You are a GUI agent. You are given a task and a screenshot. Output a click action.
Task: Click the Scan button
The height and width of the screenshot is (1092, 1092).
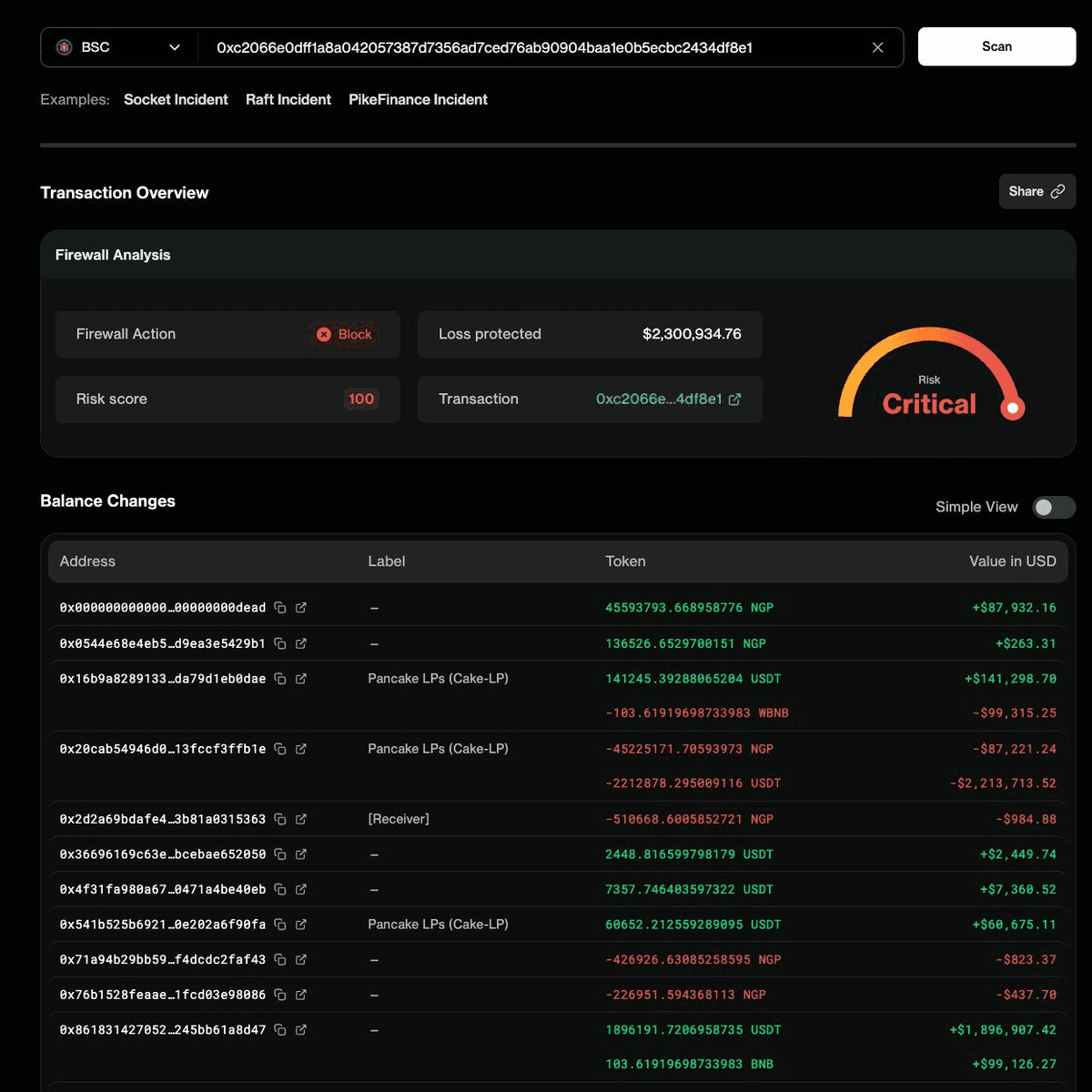coord(996,46)
